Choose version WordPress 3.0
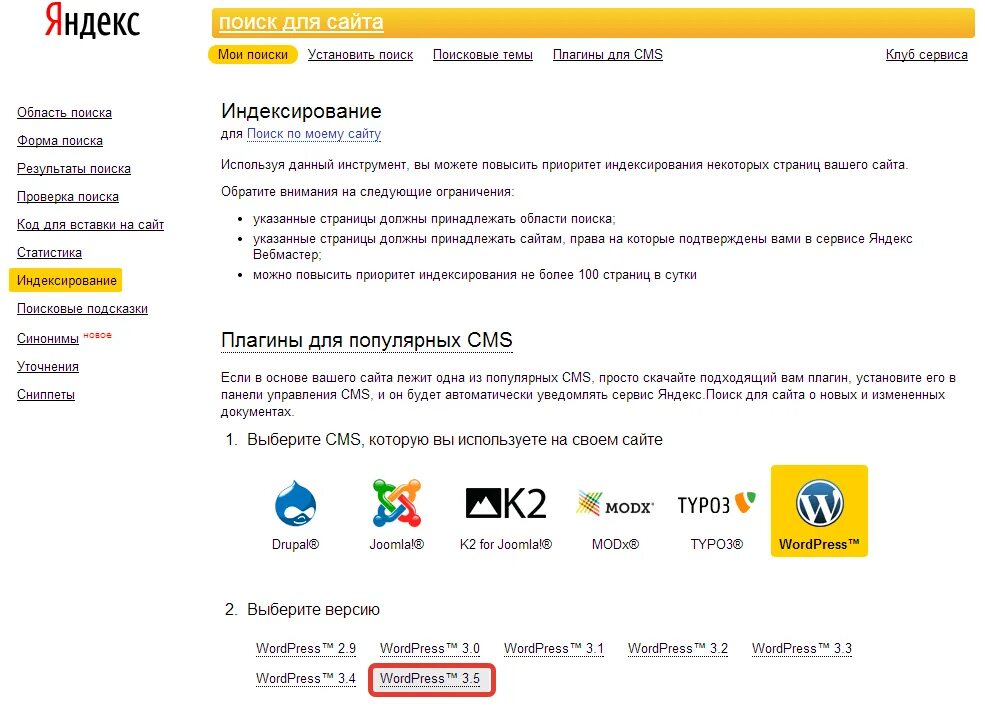This screenshot has height=712, width=985. 430,649
